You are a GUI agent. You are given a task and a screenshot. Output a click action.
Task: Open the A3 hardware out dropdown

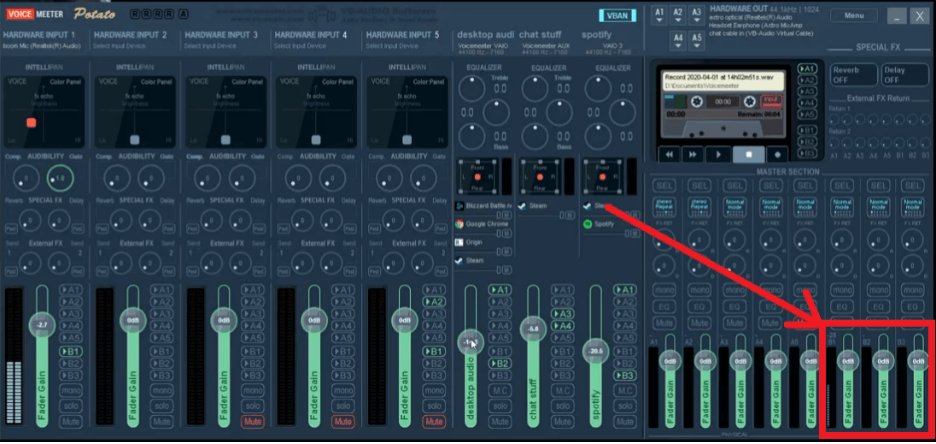(x=696, y=16)
